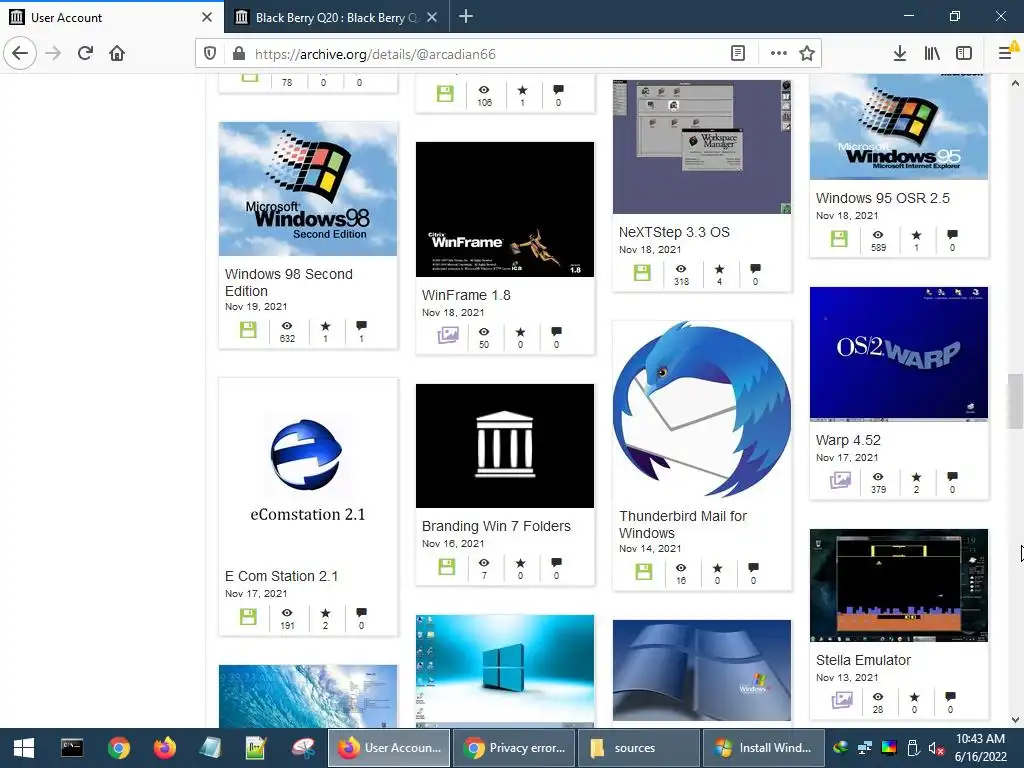Image resolution: width=1024 pixels, height=768 pixels.
Task: Open the eComstation 2.1 logo thumbnail
Action: 308,470
